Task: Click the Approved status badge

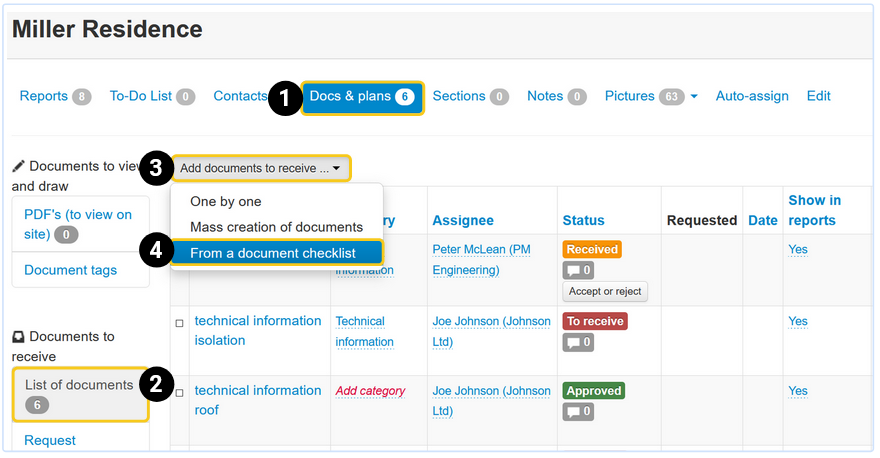Action: point(594,391)
